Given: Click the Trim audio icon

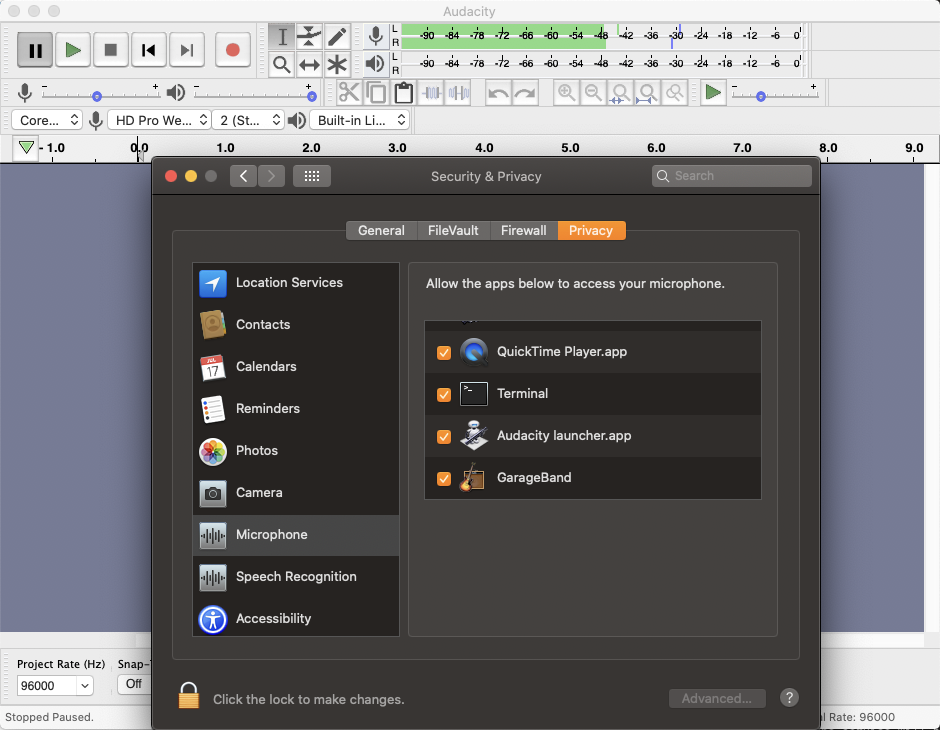Looking at the screenshot, I should click(x=431, y=93).
